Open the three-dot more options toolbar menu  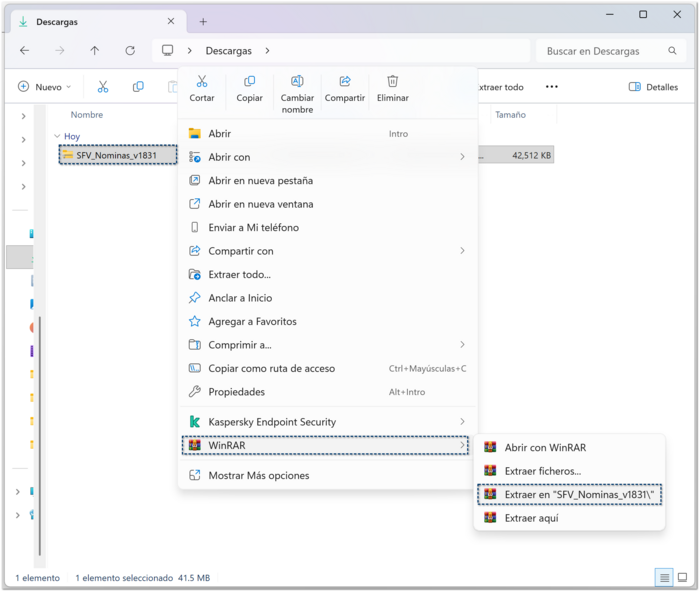coord(551,87)
